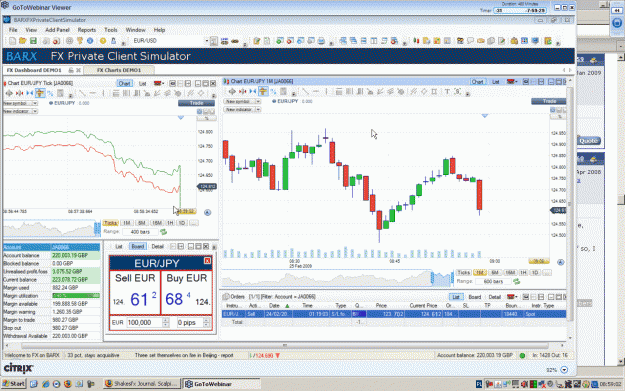
Task: Click the open folder icon in main toolbar
Action: 23,41
